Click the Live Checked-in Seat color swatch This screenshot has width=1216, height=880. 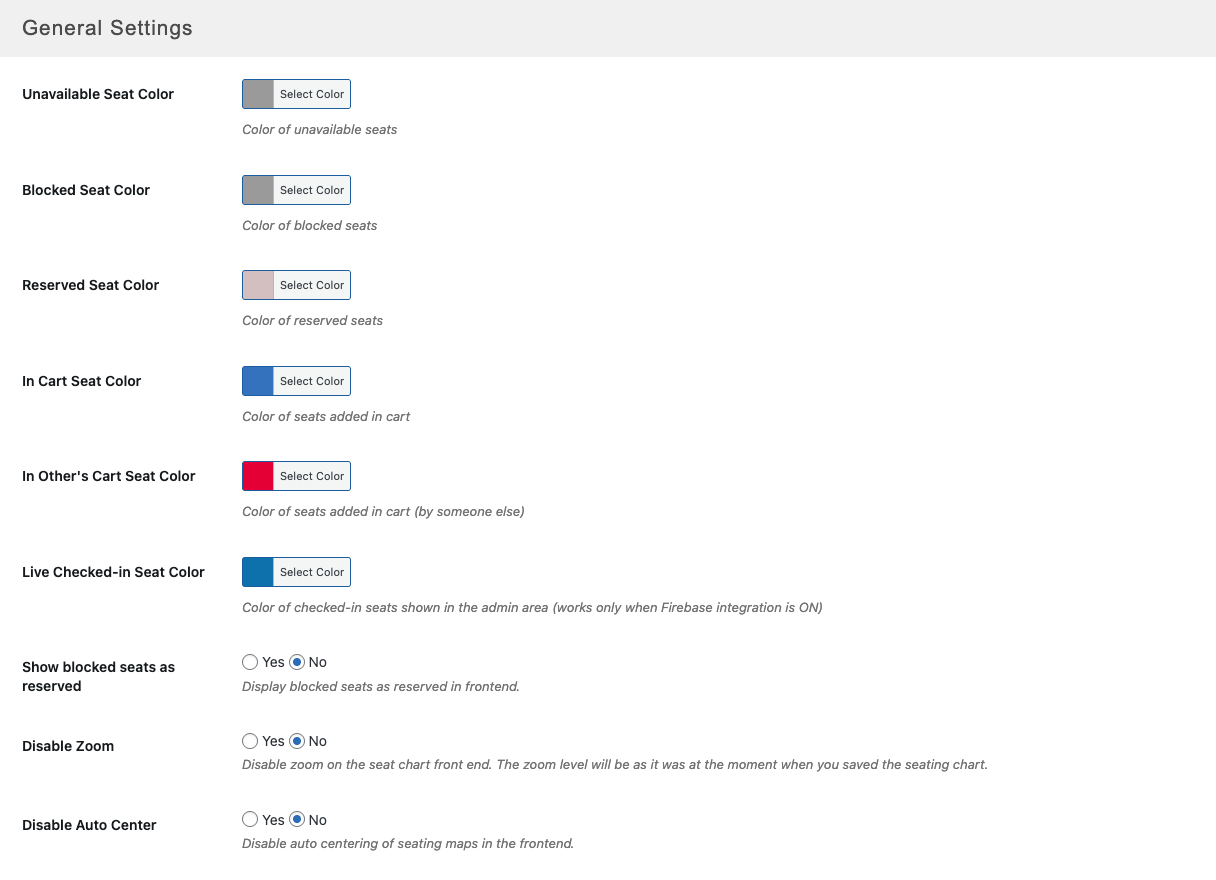[x=258, y=572]
